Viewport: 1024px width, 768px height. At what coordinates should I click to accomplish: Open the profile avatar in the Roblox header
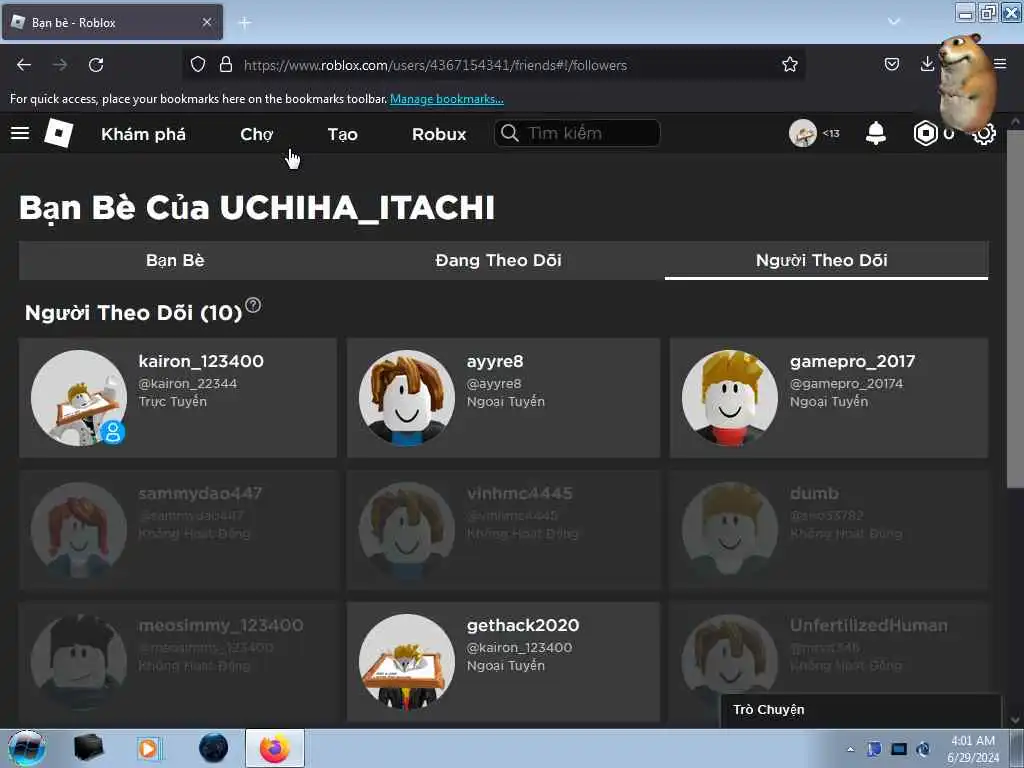(803, 133)
